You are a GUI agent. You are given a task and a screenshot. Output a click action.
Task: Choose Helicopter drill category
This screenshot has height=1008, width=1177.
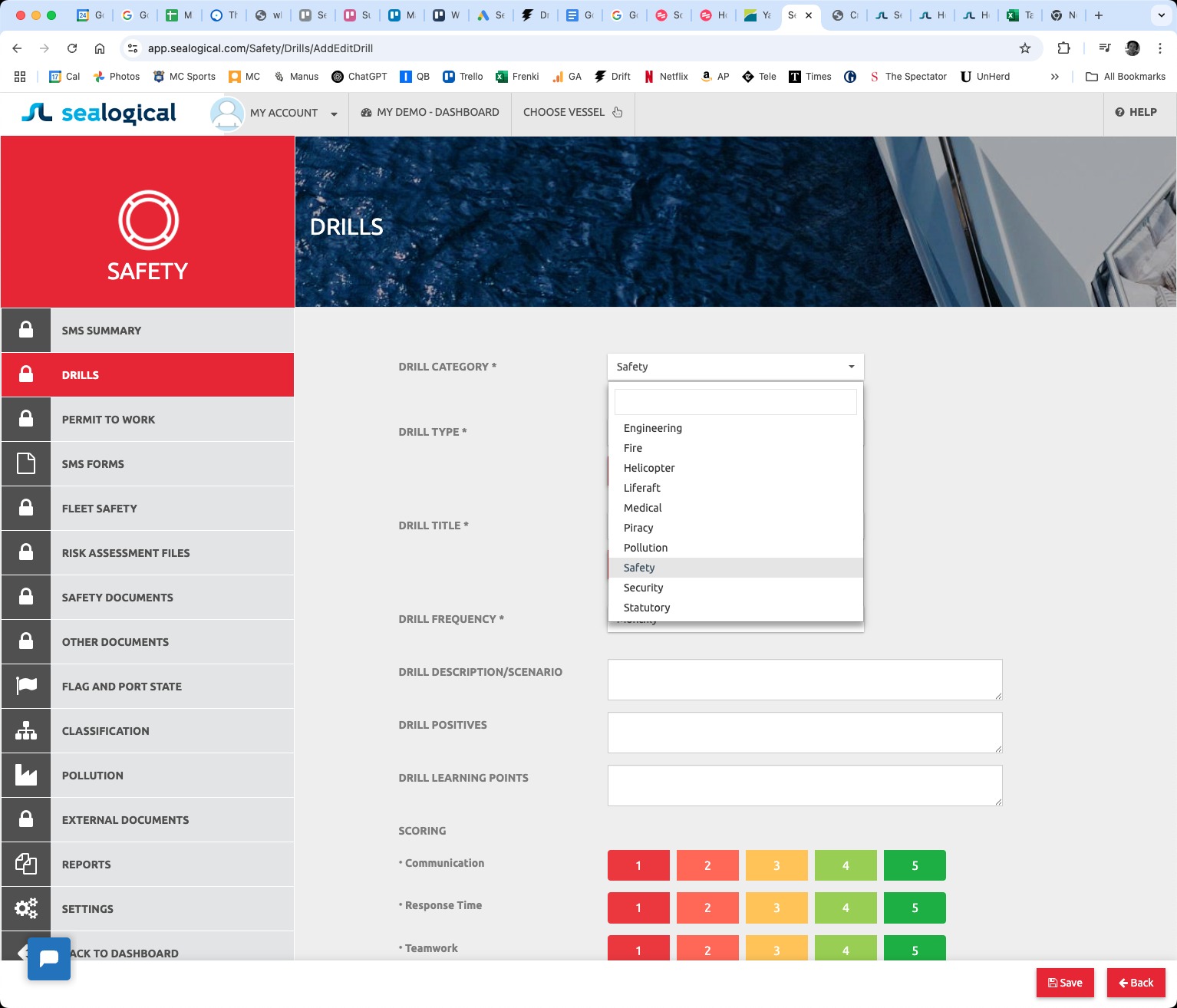click(x=735, y=468)
